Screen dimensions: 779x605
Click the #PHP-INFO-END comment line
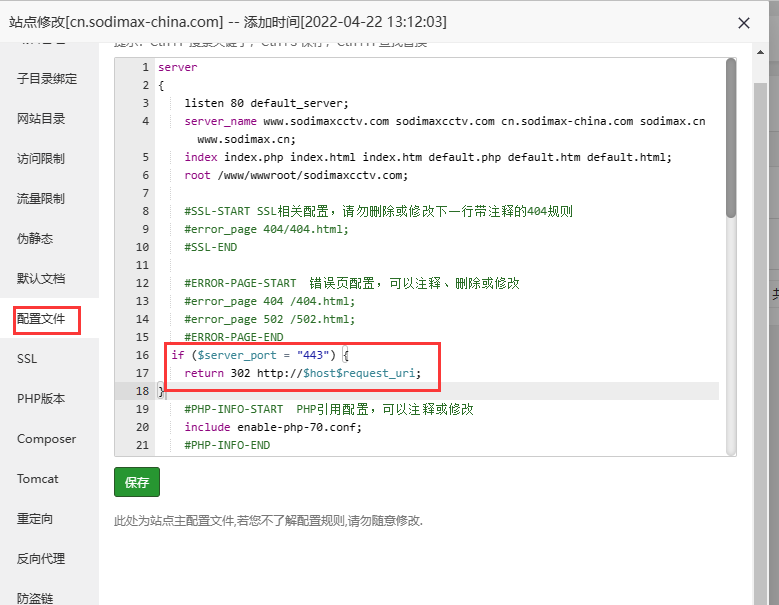click(227, 445)
